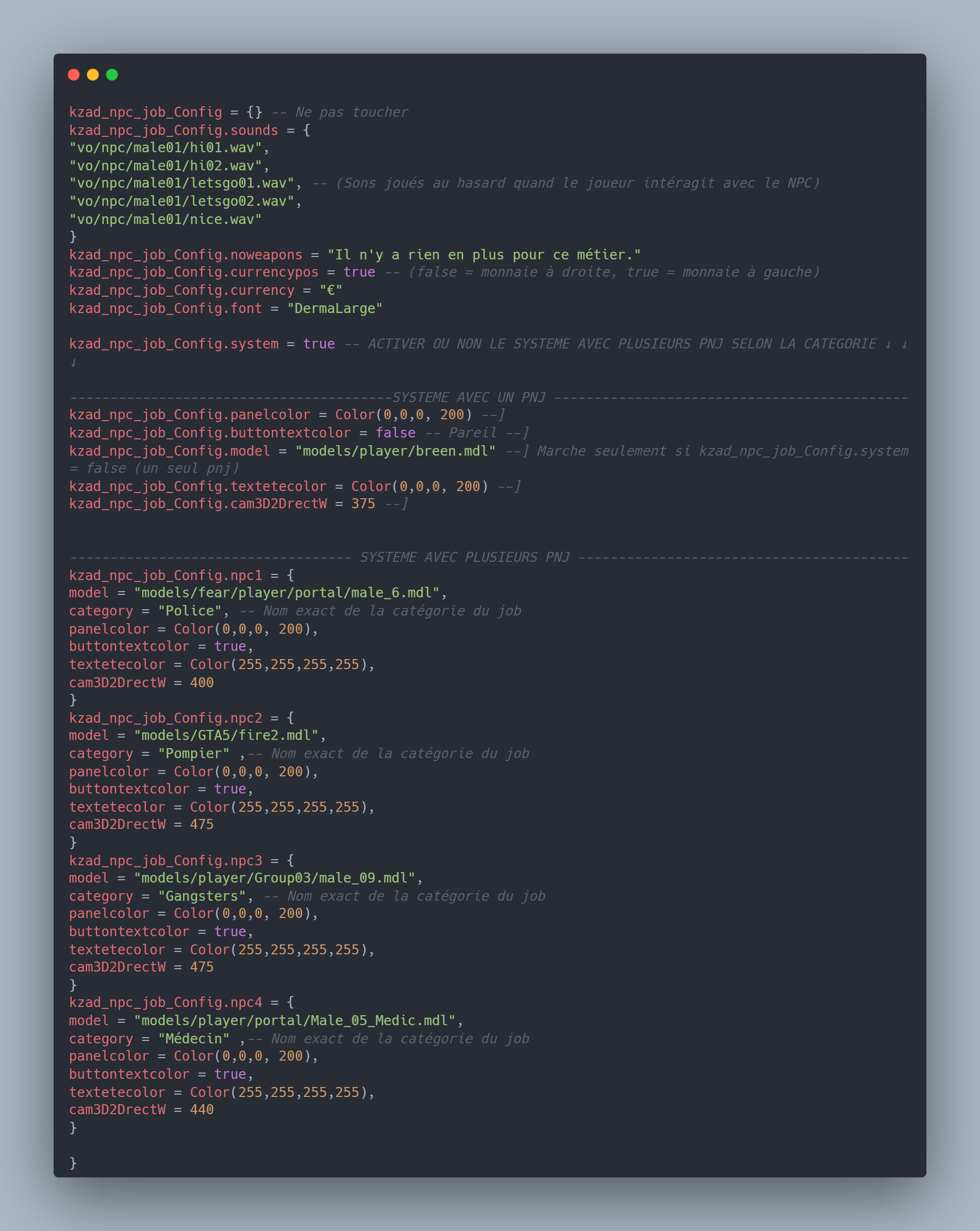Click "kzad_npc_job_Config.panelcolor" variable
980x1231 pixels.
tap(189, 415)
